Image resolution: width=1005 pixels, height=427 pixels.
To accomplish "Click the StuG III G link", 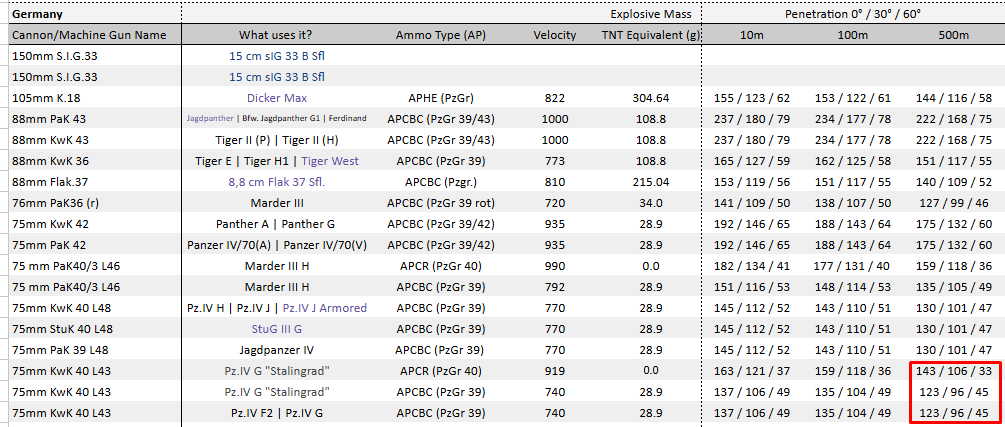I will coord(277,329).
